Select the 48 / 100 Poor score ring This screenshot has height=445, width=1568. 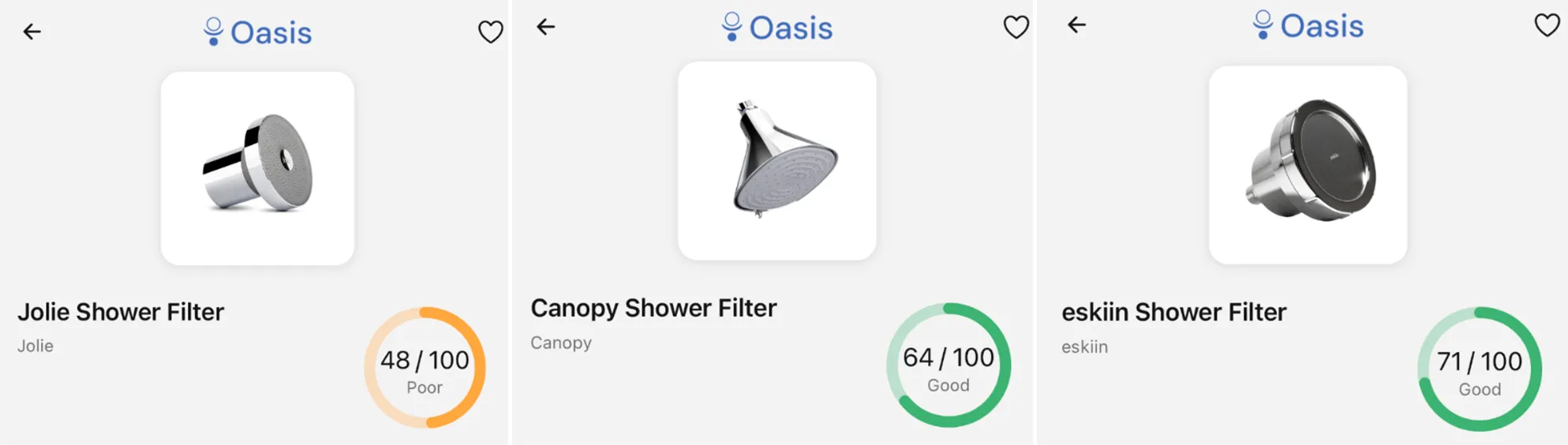point(425,368)
